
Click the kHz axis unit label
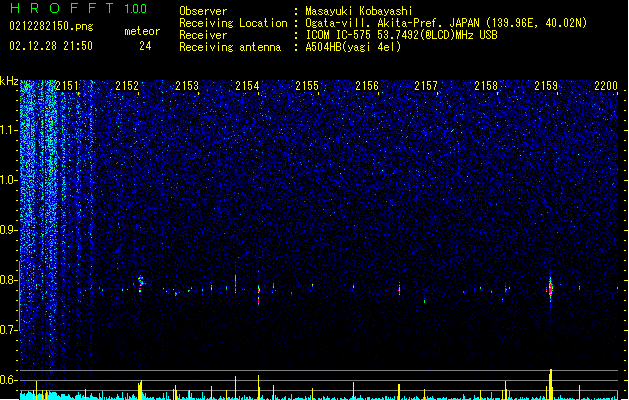pyautogui.click(x=9, y=81)
